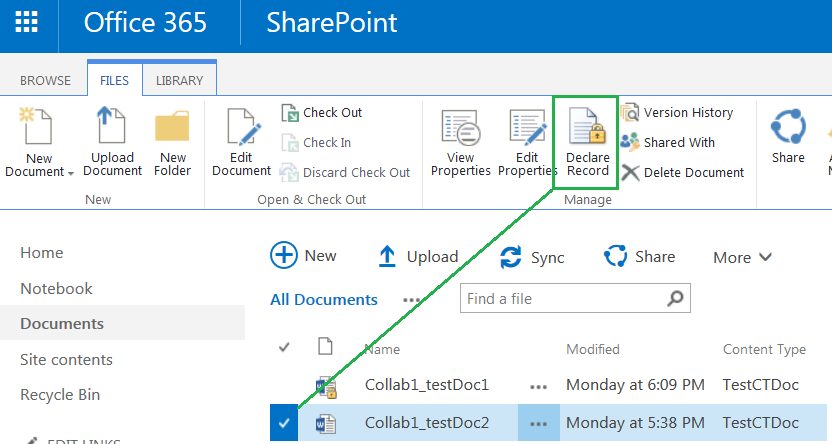Screen dimensions: 832x444
Task: Open the Site contents navigation link
Action: (x=66, y=359)
